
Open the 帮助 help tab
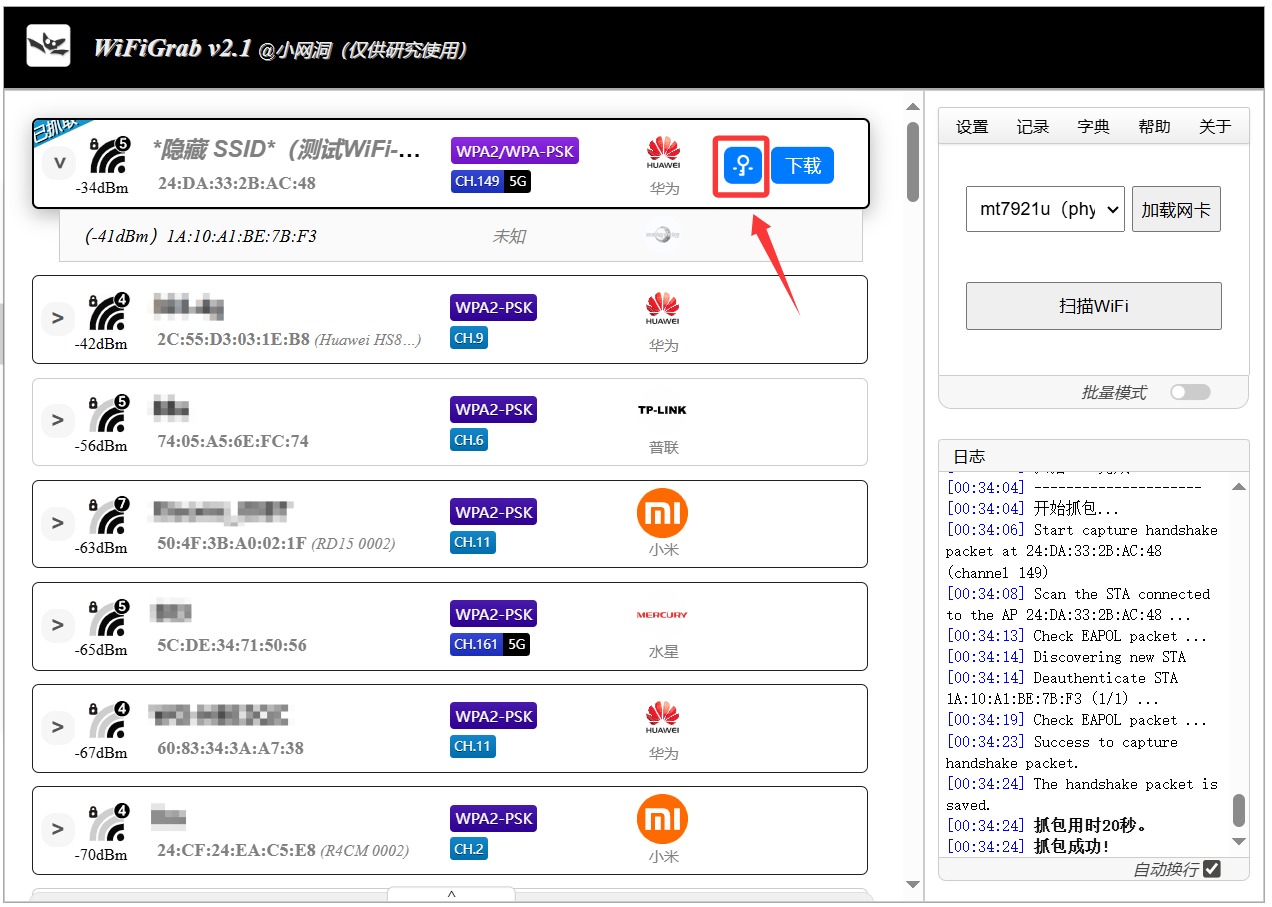pyautogui.click(x=1154, y=126)
